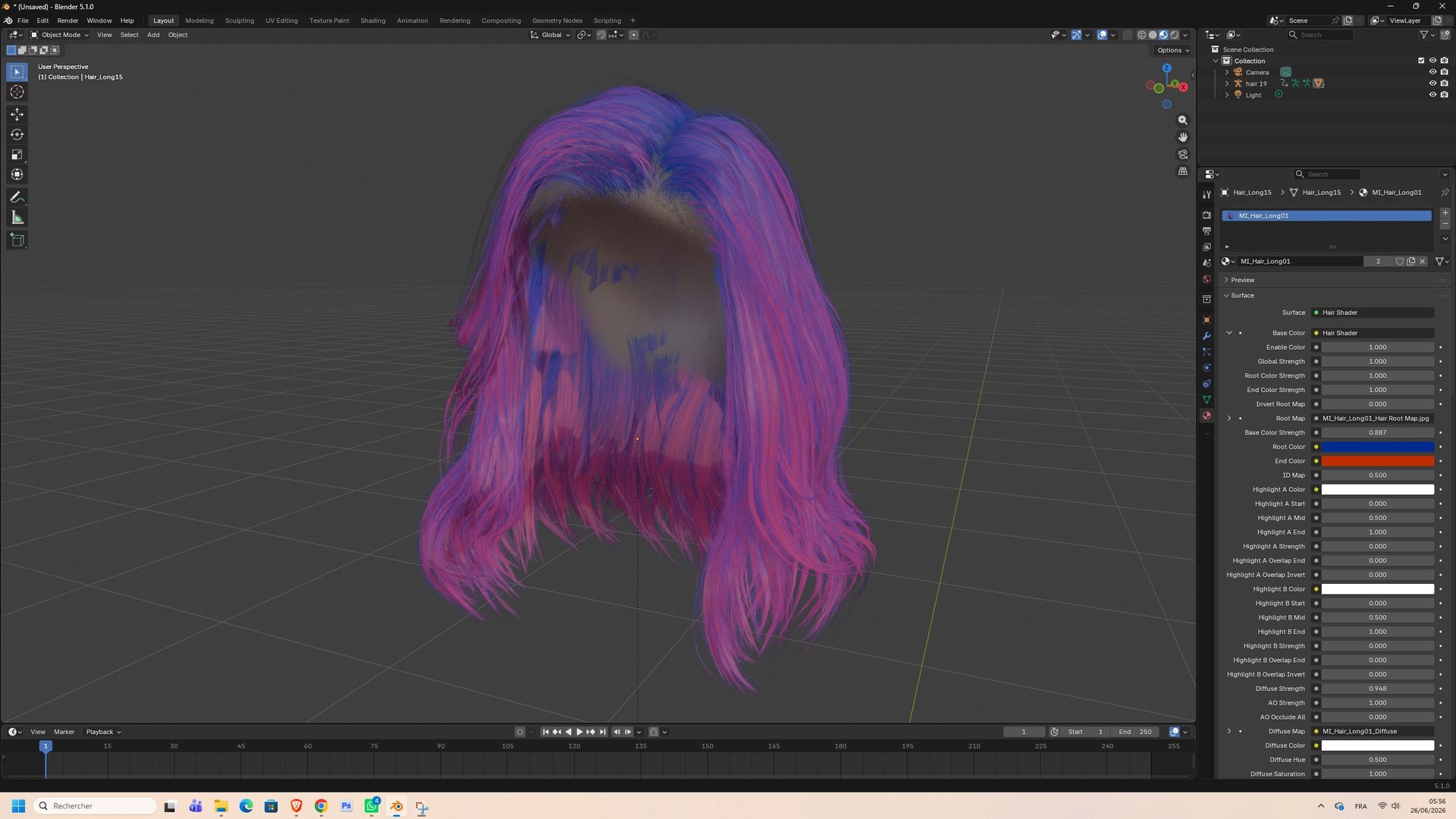Hide the hair 19 object in viewport
This screenshot has width=1456, height=819.
1432,83
